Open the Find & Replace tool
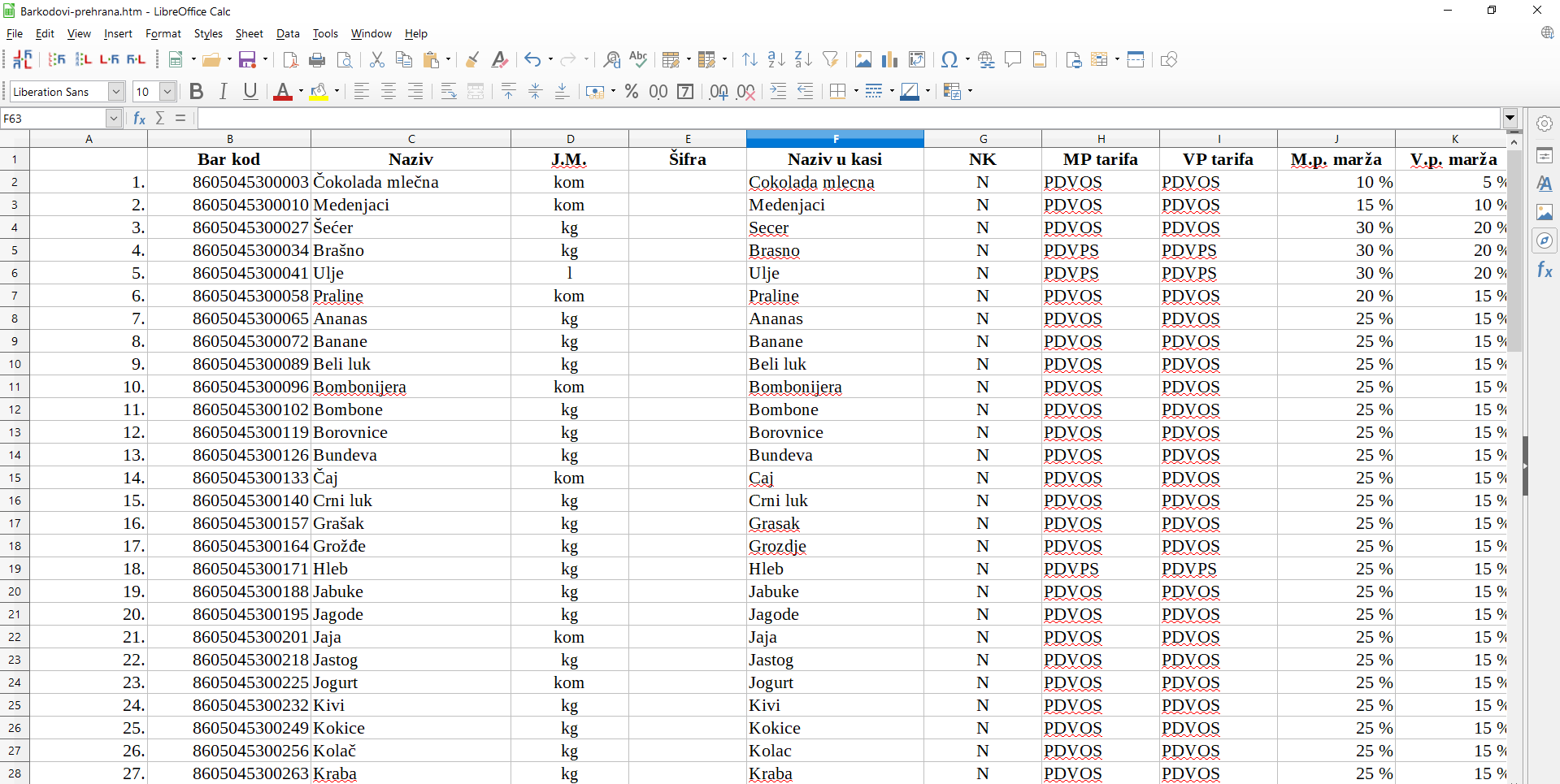The image size is (1560, 784). 612,59
